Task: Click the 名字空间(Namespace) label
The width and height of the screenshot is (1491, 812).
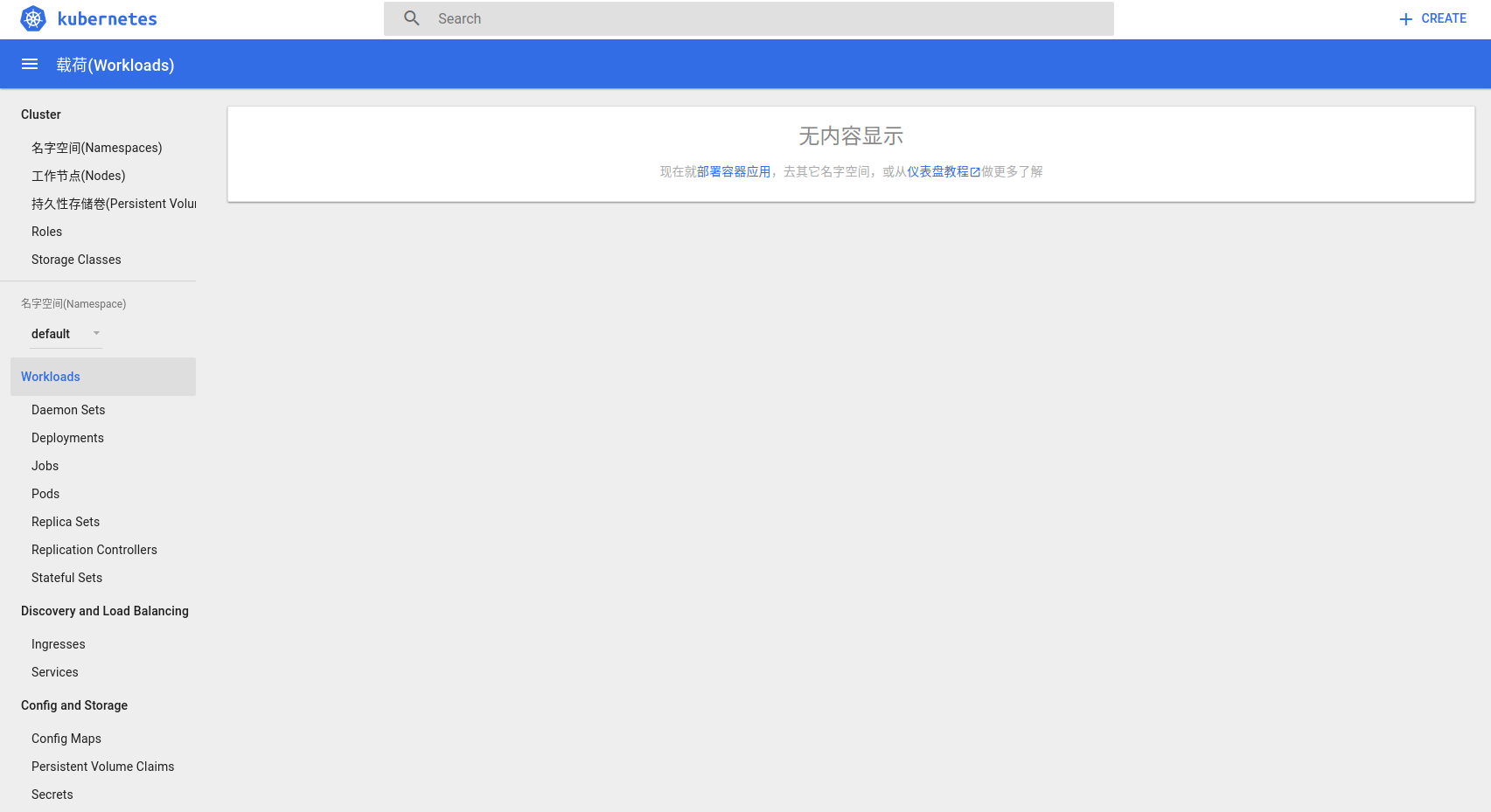Action: [73, 304]
